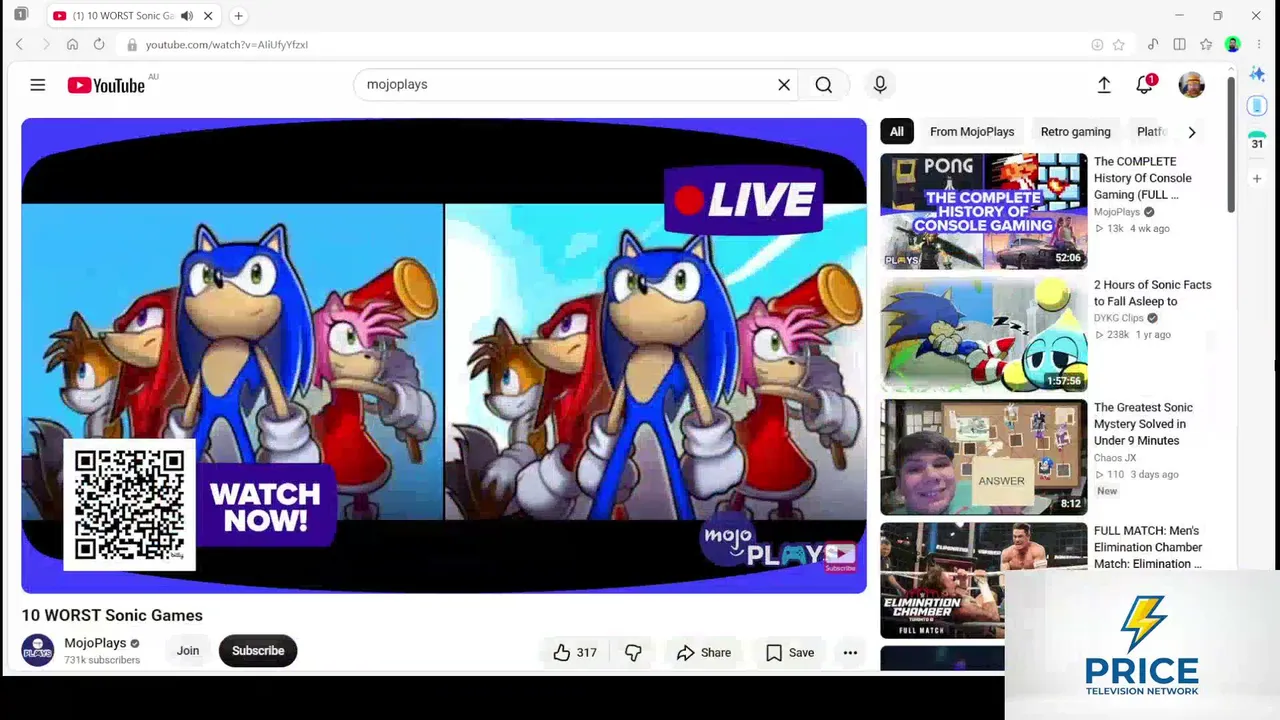Open title "FULL MATCH: Men's Elimination Chamber"
1280x720 pixels.
coord(1148,547)
